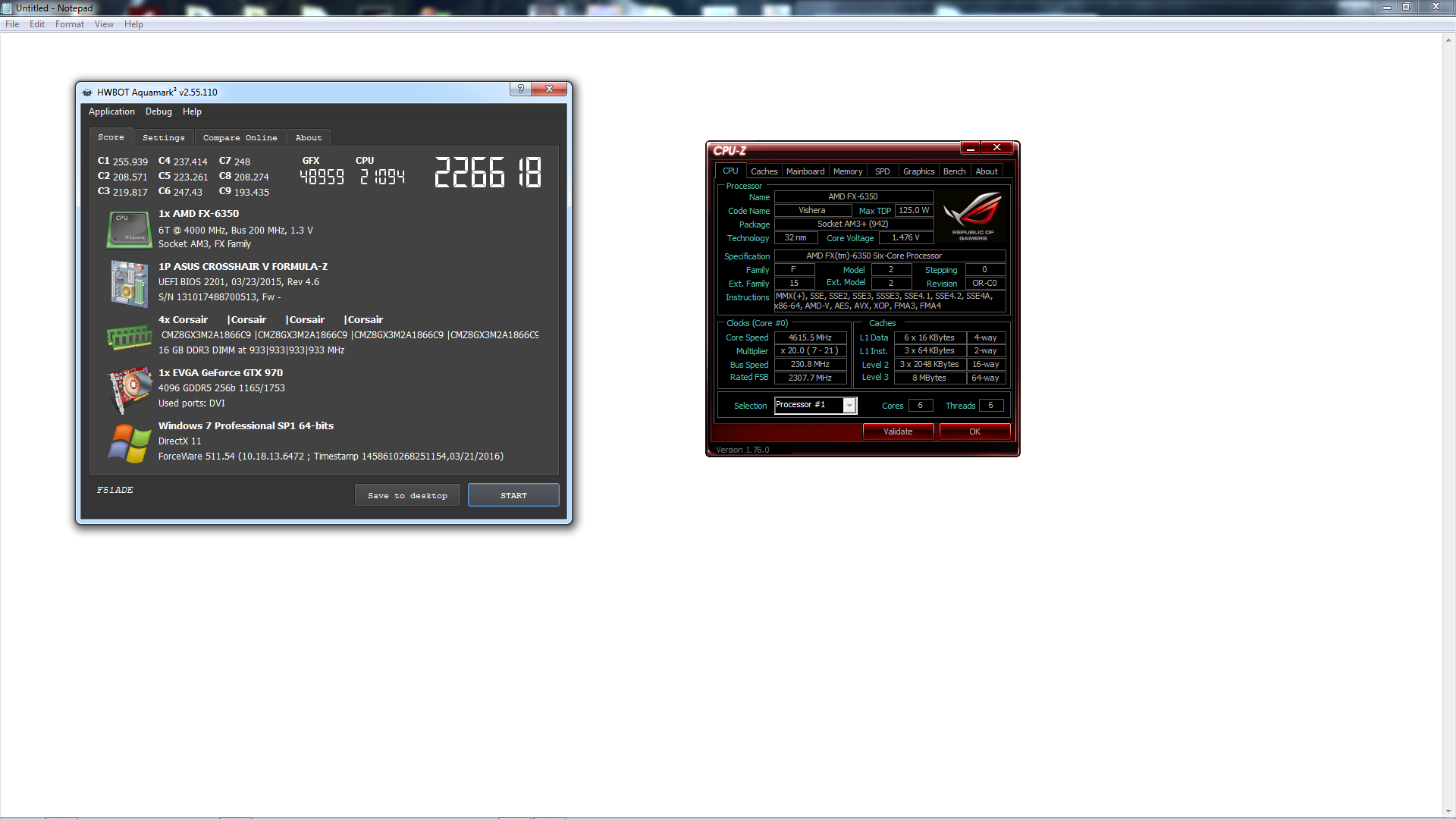Click the Aquamark help question mark button
The width and height of the screenshot is (1456, 819).
pos(520,89)
